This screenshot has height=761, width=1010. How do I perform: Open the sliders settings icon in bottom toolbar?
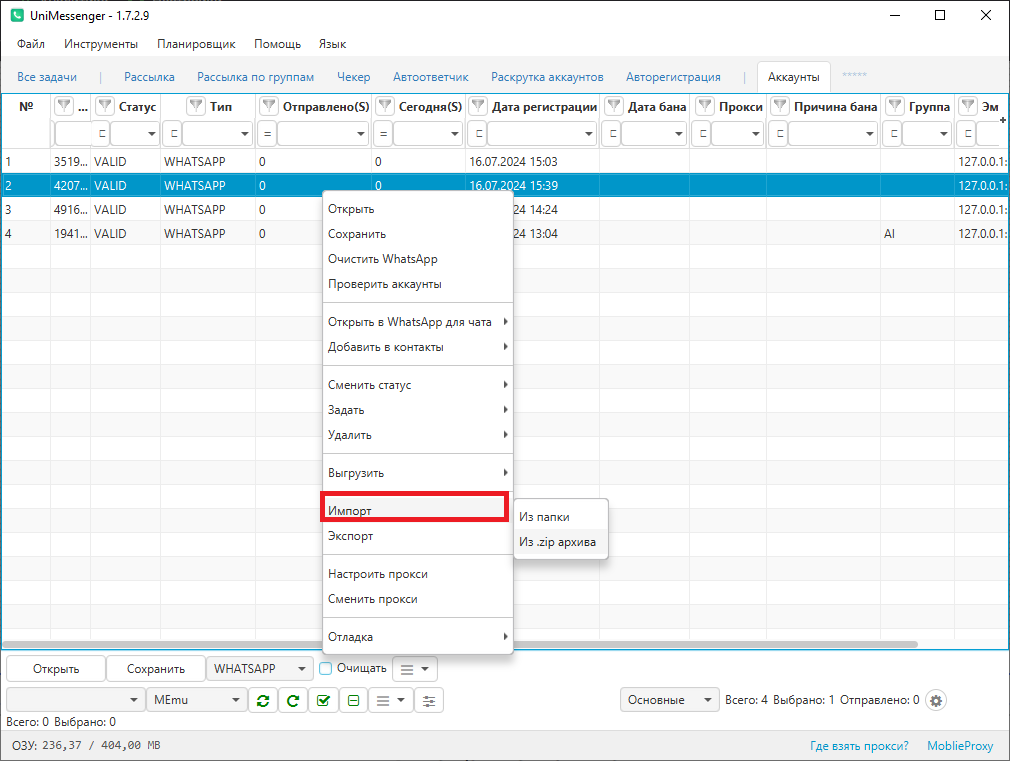[x=429, y=701]
